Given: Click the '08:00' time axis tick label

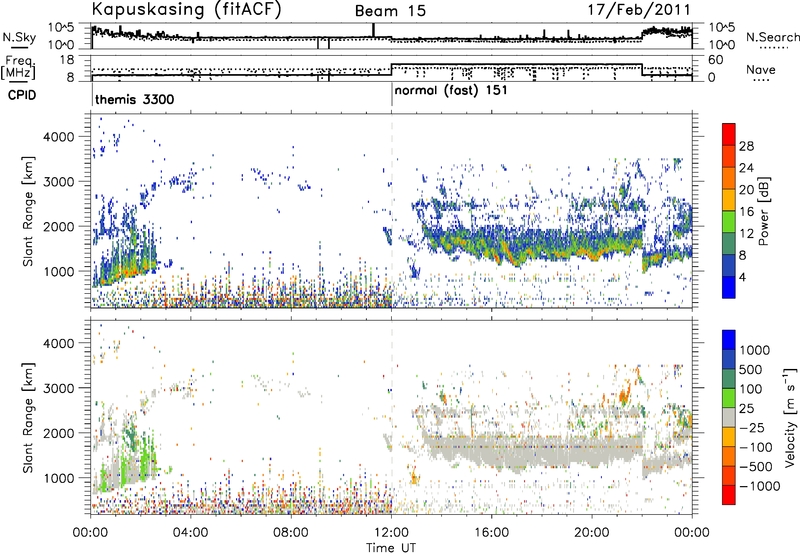Looking at the screenshot, I should 291,533.
